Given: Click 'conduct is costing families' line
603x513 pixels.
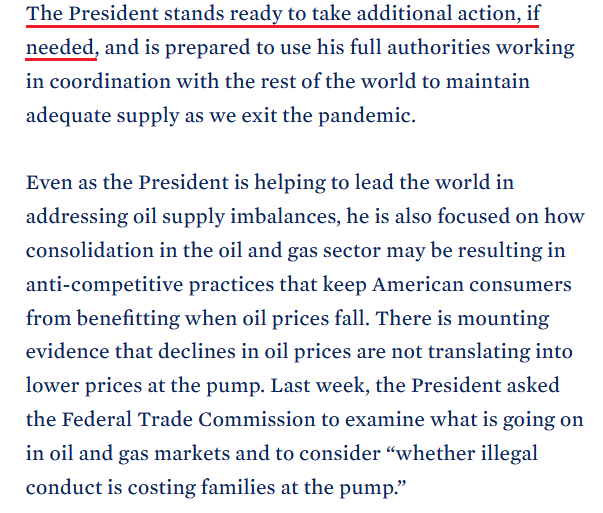Looking at the screenshot, I should (x=150, y=487).
